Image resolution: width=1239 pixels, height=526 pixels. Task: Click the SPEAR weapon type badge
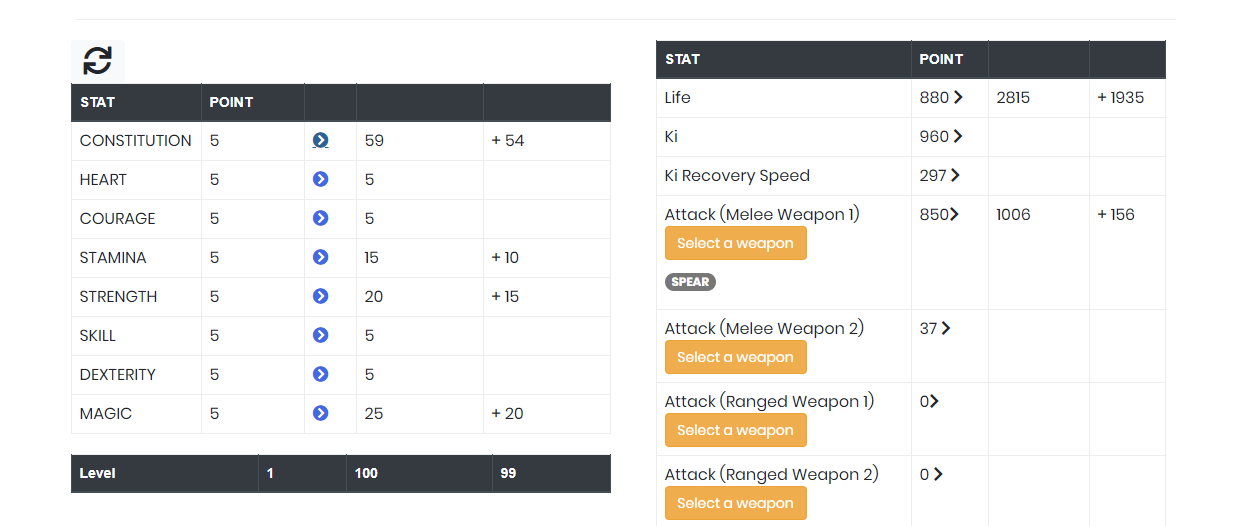point(690,282)
